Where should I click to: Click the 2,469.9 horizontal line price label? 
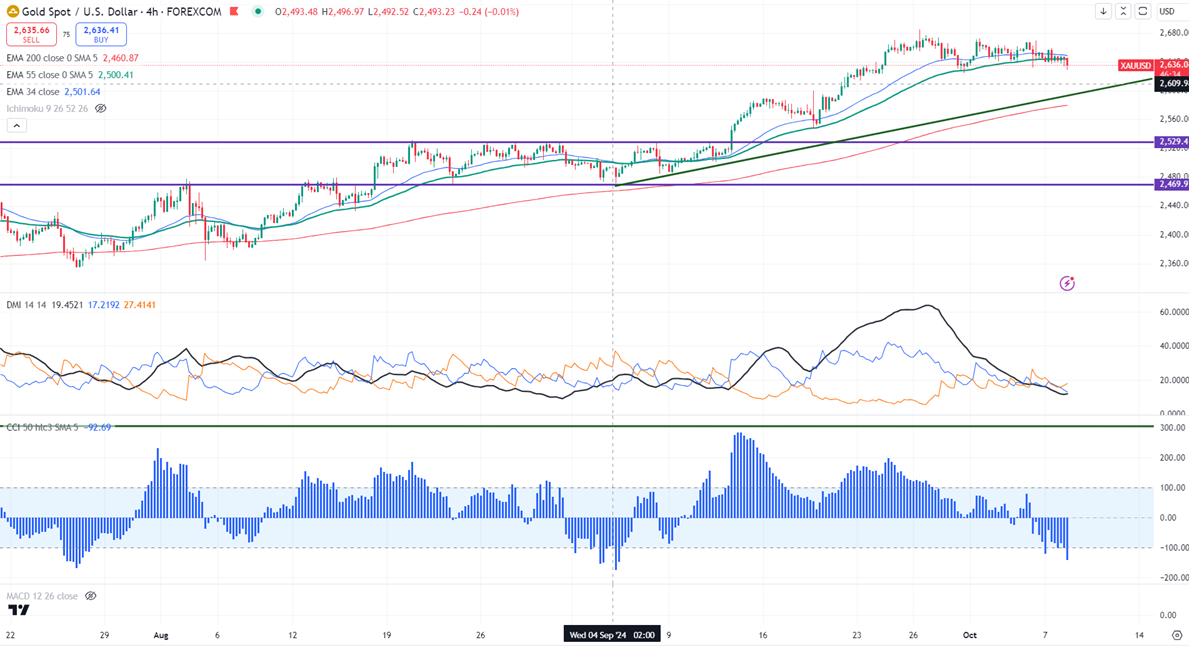[1171, 184]
